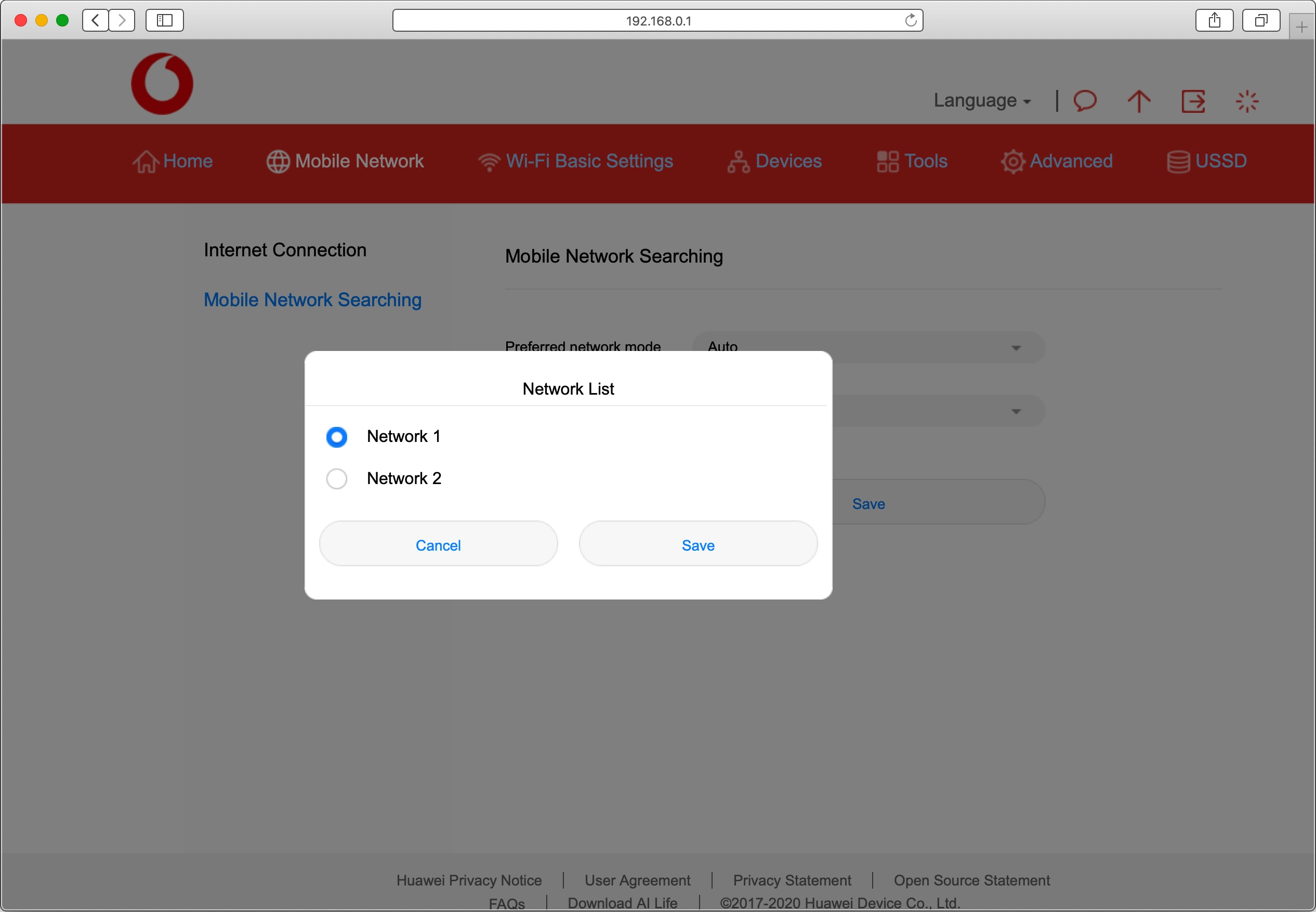Click the update arrow icon
The width and height of the screenshot is (1316, 912).
[1138, 101]
